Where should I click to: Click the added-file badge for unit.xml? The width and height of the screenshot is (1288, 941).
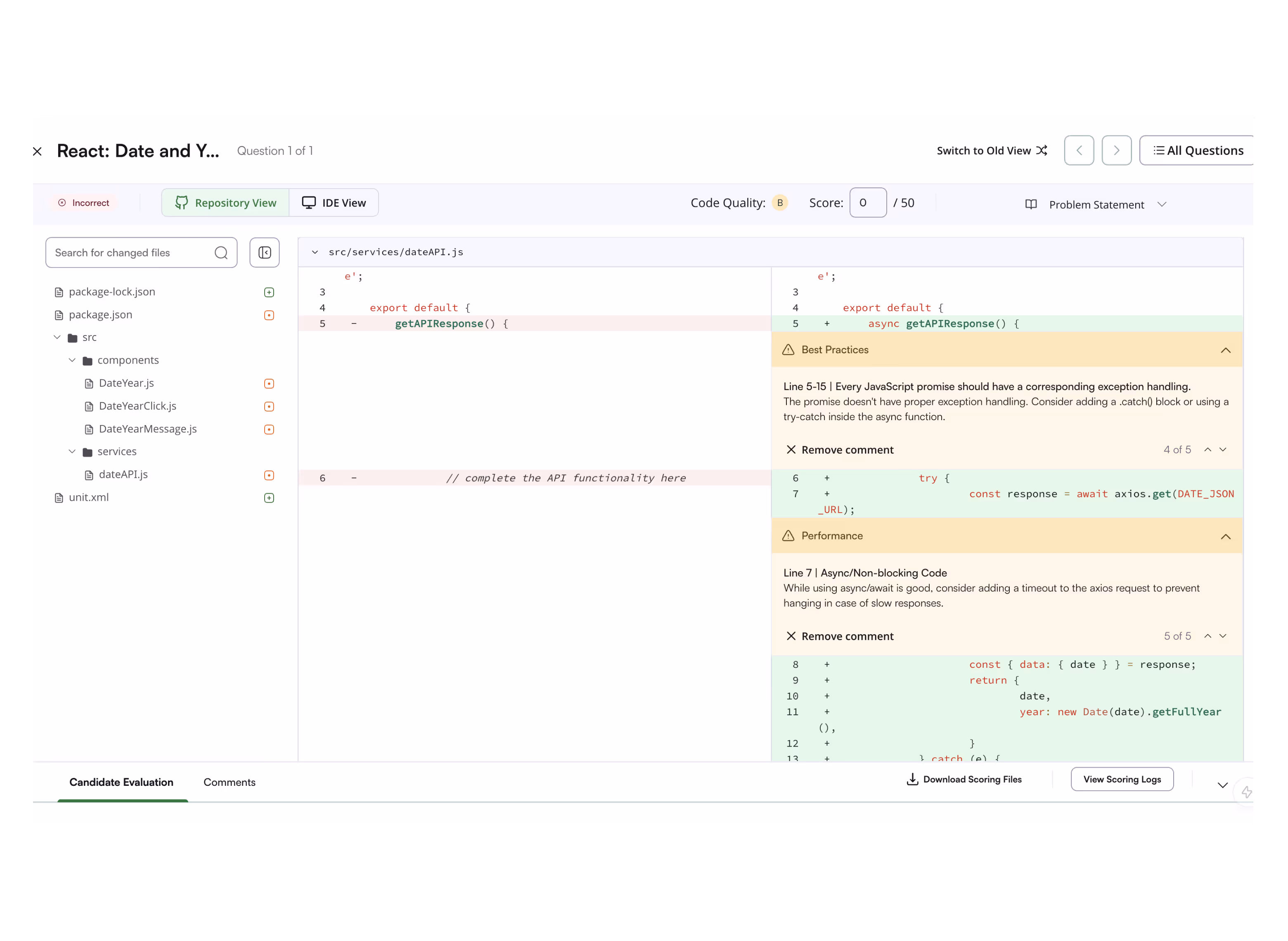pos(269,498)
